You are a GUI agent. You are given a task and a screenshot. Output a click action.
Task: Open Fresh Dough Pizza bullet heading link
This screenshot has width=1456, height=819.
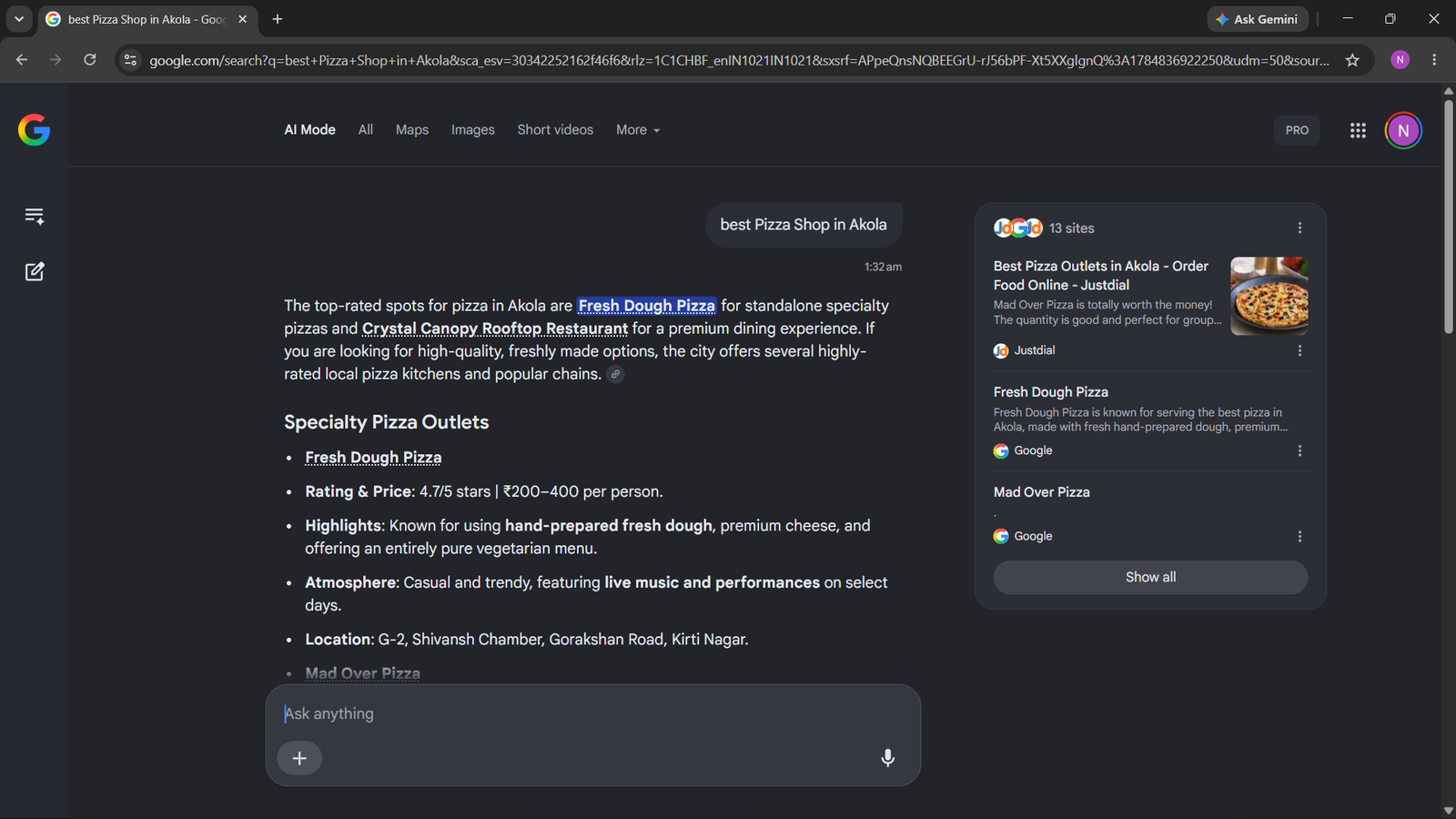[x=373, y=458]
